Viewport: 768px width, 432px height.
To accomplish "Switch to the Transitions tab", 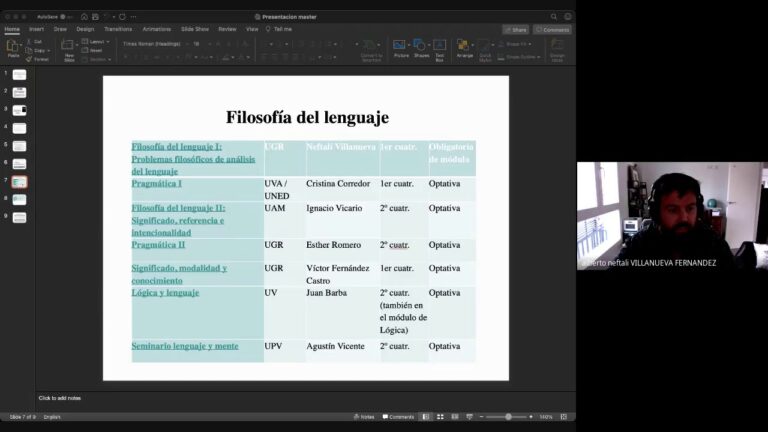I will click(x=118, y=29).
